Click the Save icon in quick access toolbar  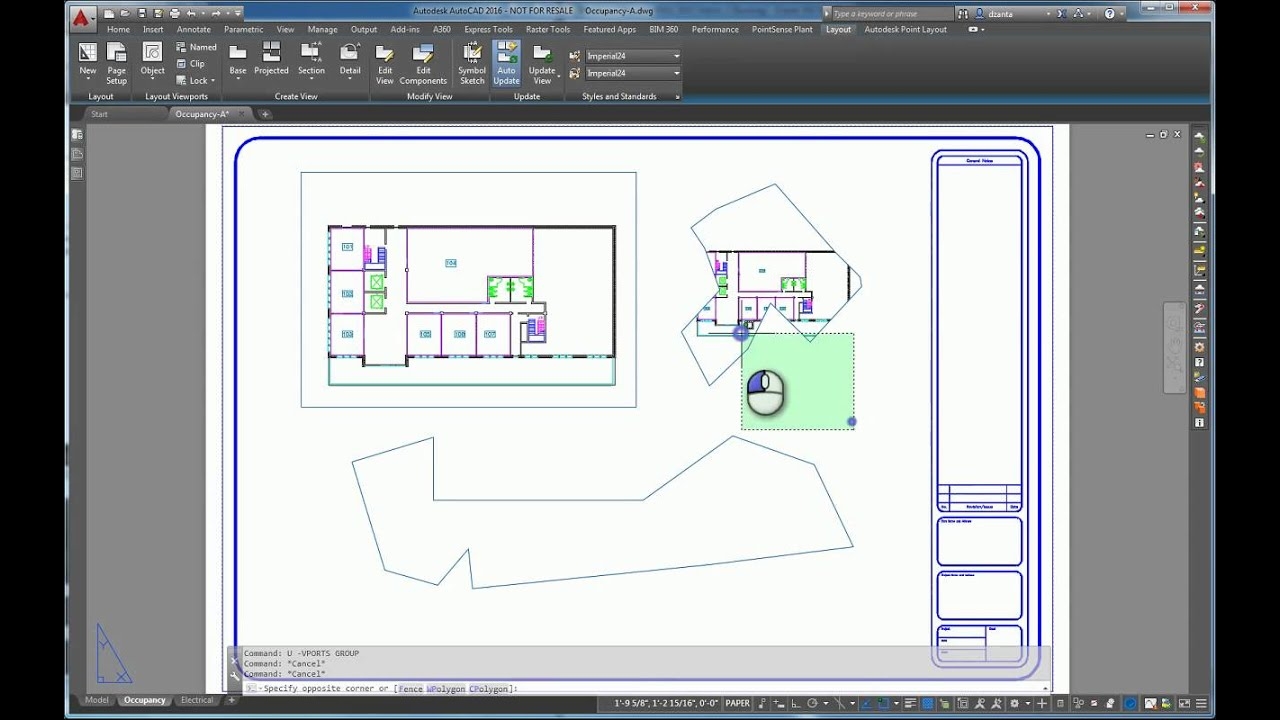coord(142,13)
